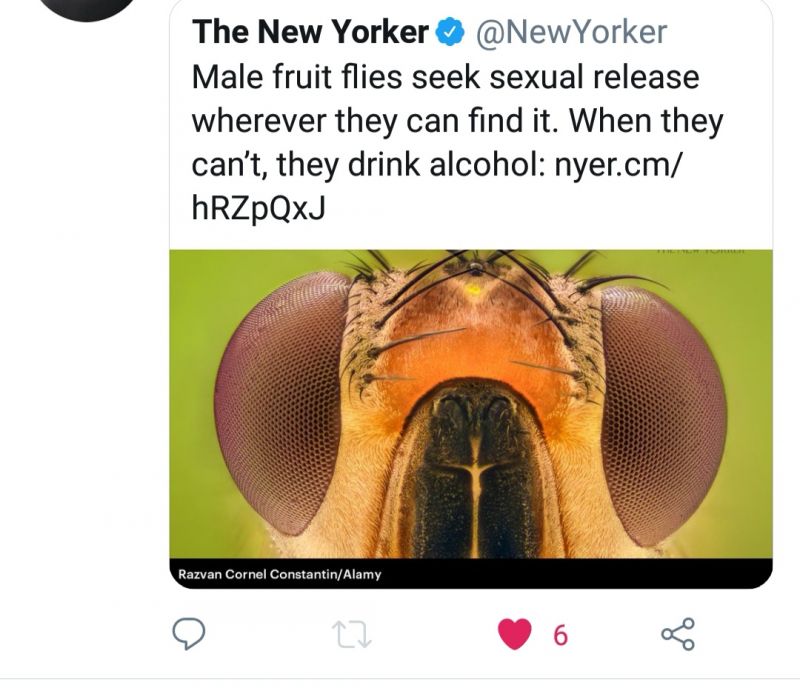This screenshot has height=688, width=800.
Task: Open The New Yorker display name
Action: click(x=310, y=32)
